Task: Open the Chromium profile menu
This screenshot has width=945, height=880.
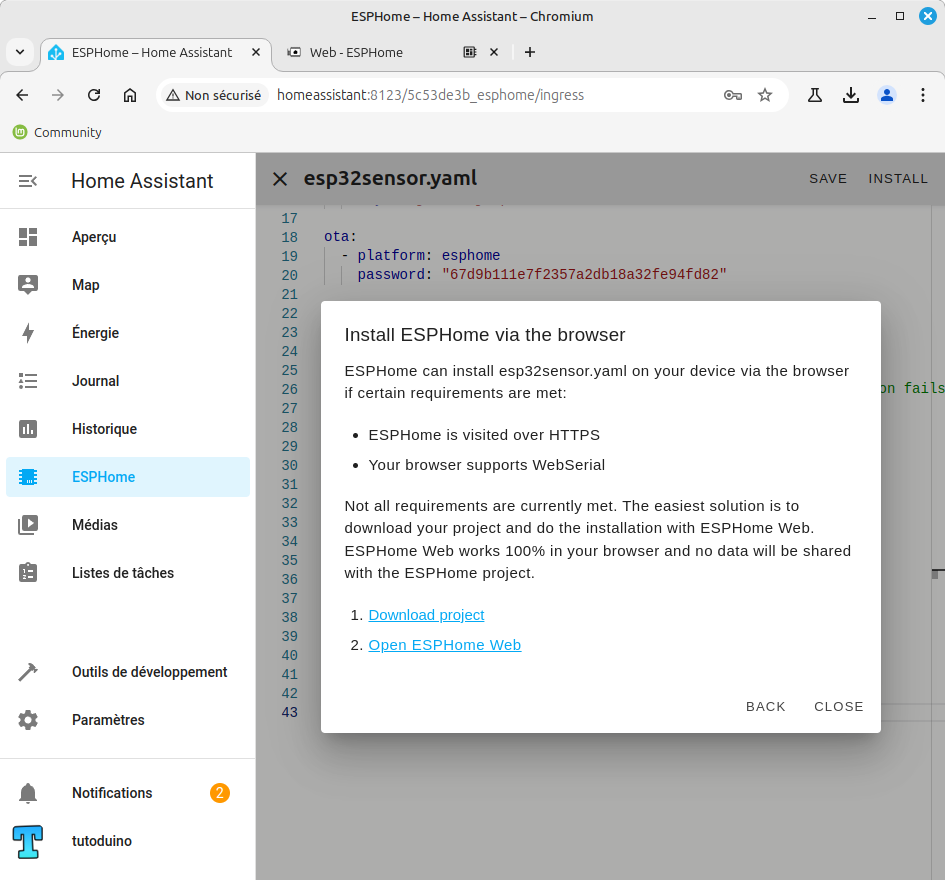Action: (x=887, y=95)
